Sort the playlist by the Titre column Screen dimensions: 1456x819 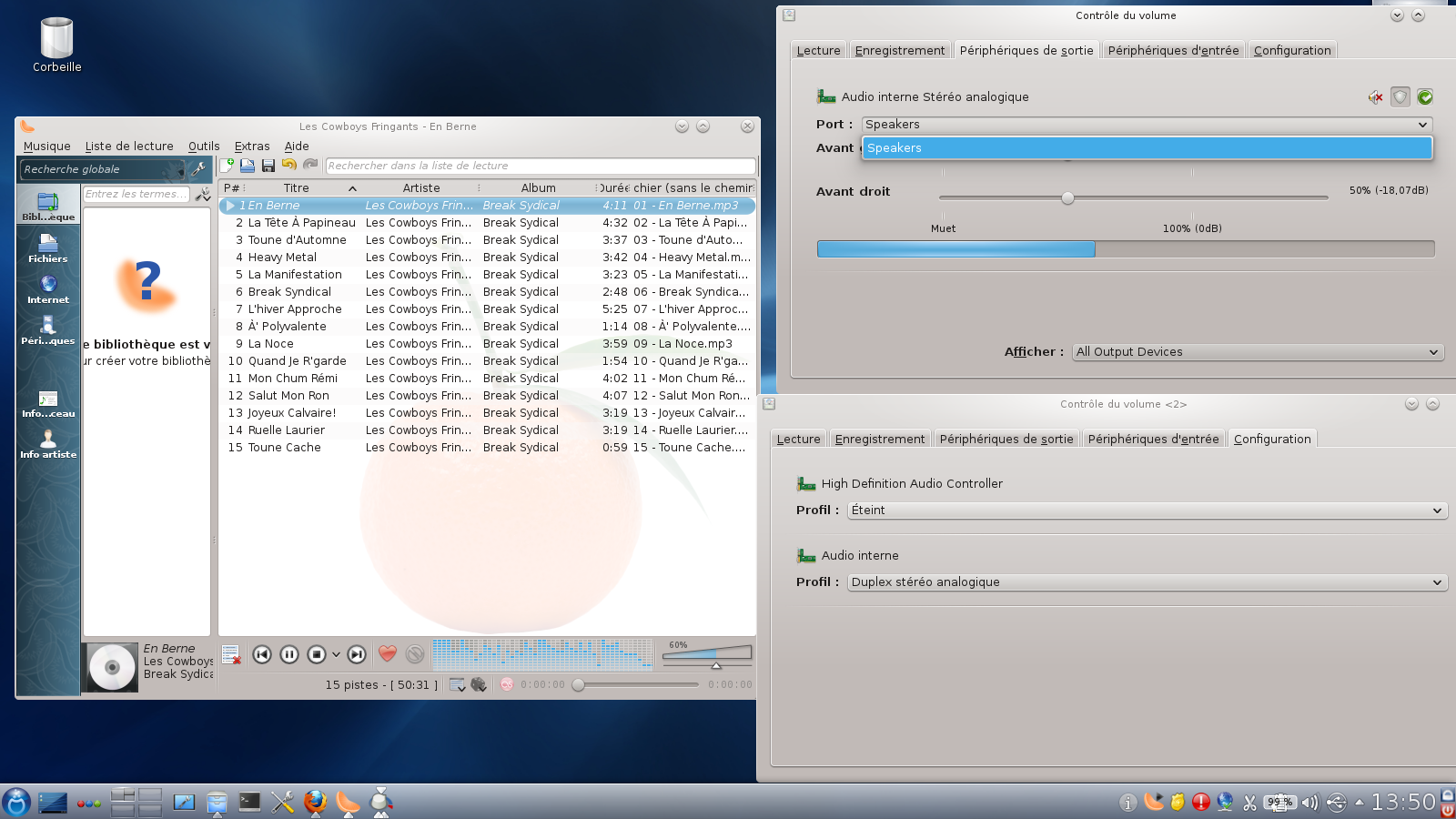(297, 188)
